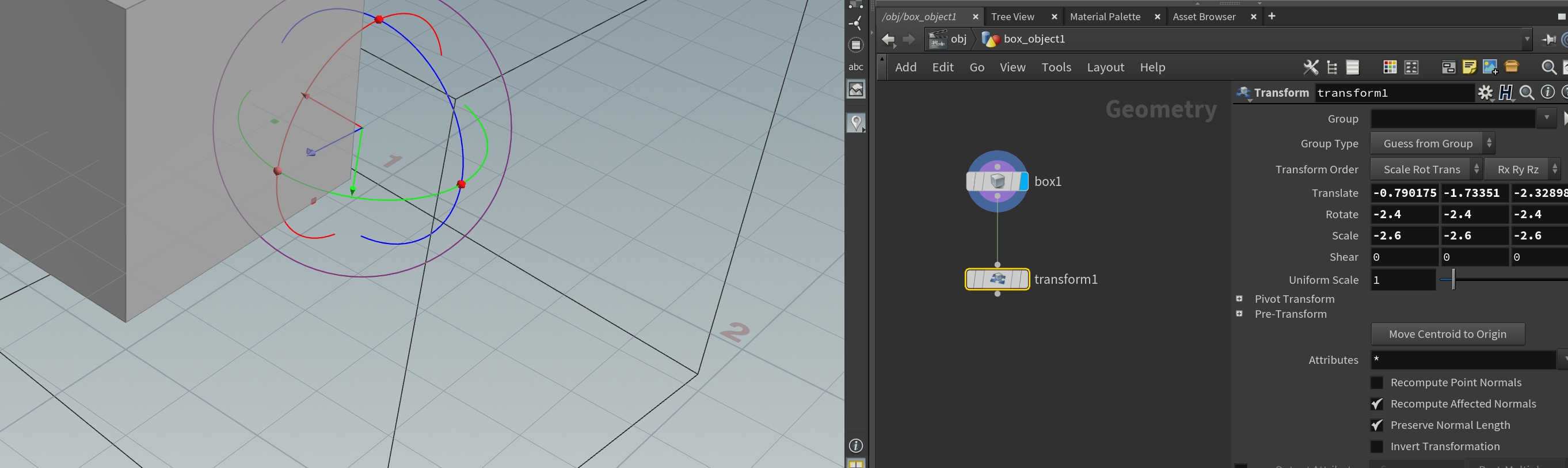Click the color palette grid icon
The width and height of the screenshot is (1568, 468).
[x=1390, y=67]
